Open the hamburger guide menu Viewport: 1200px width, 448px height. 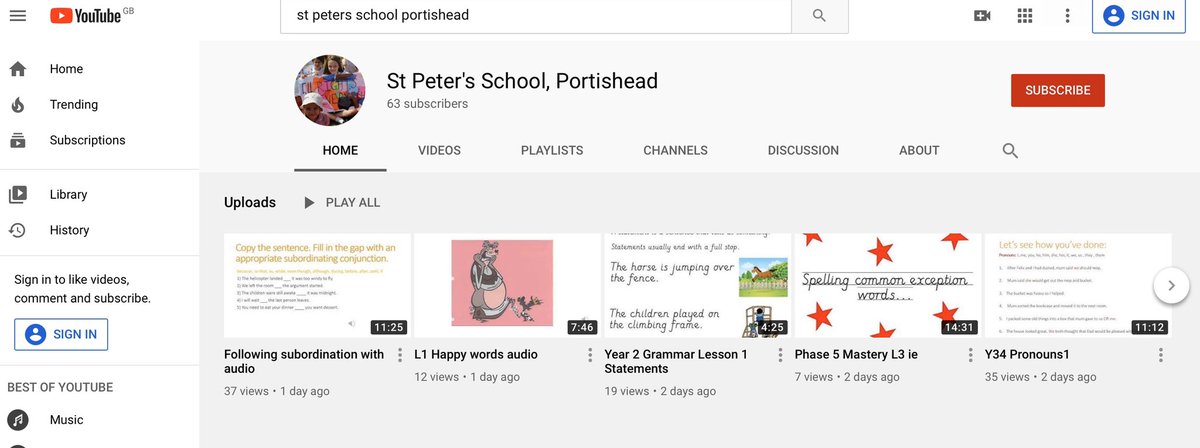[x=18, y=16]
